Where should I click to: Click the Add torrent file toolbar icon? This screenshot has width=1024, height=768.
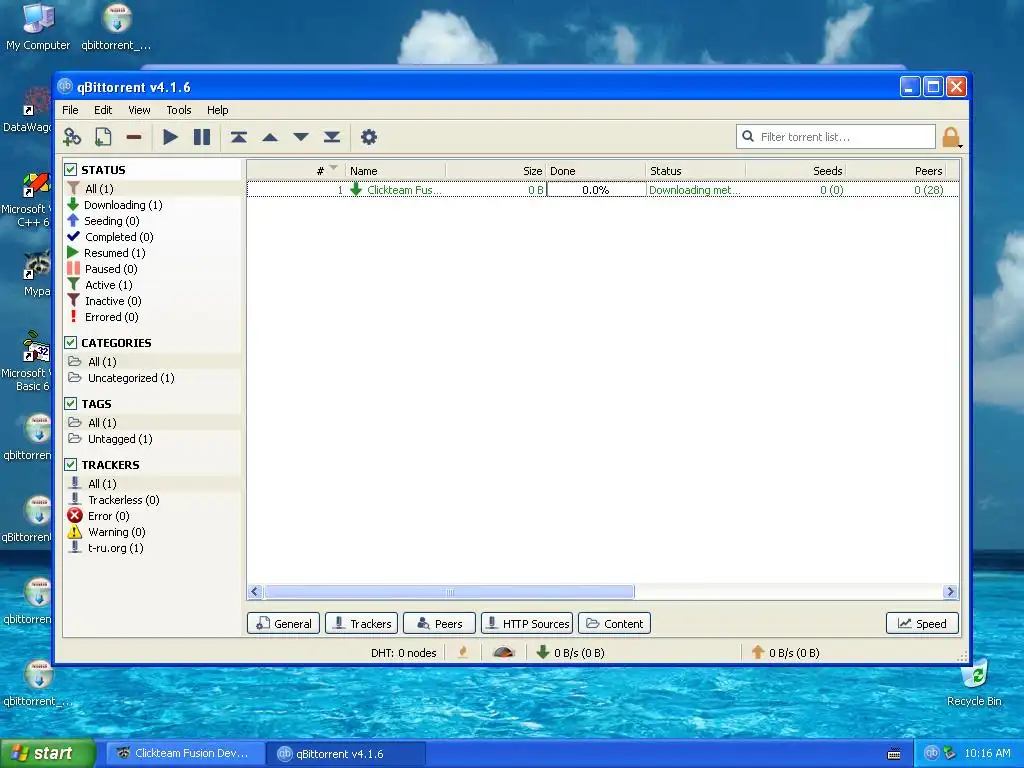pyautogui.click(x=103, y=137)
